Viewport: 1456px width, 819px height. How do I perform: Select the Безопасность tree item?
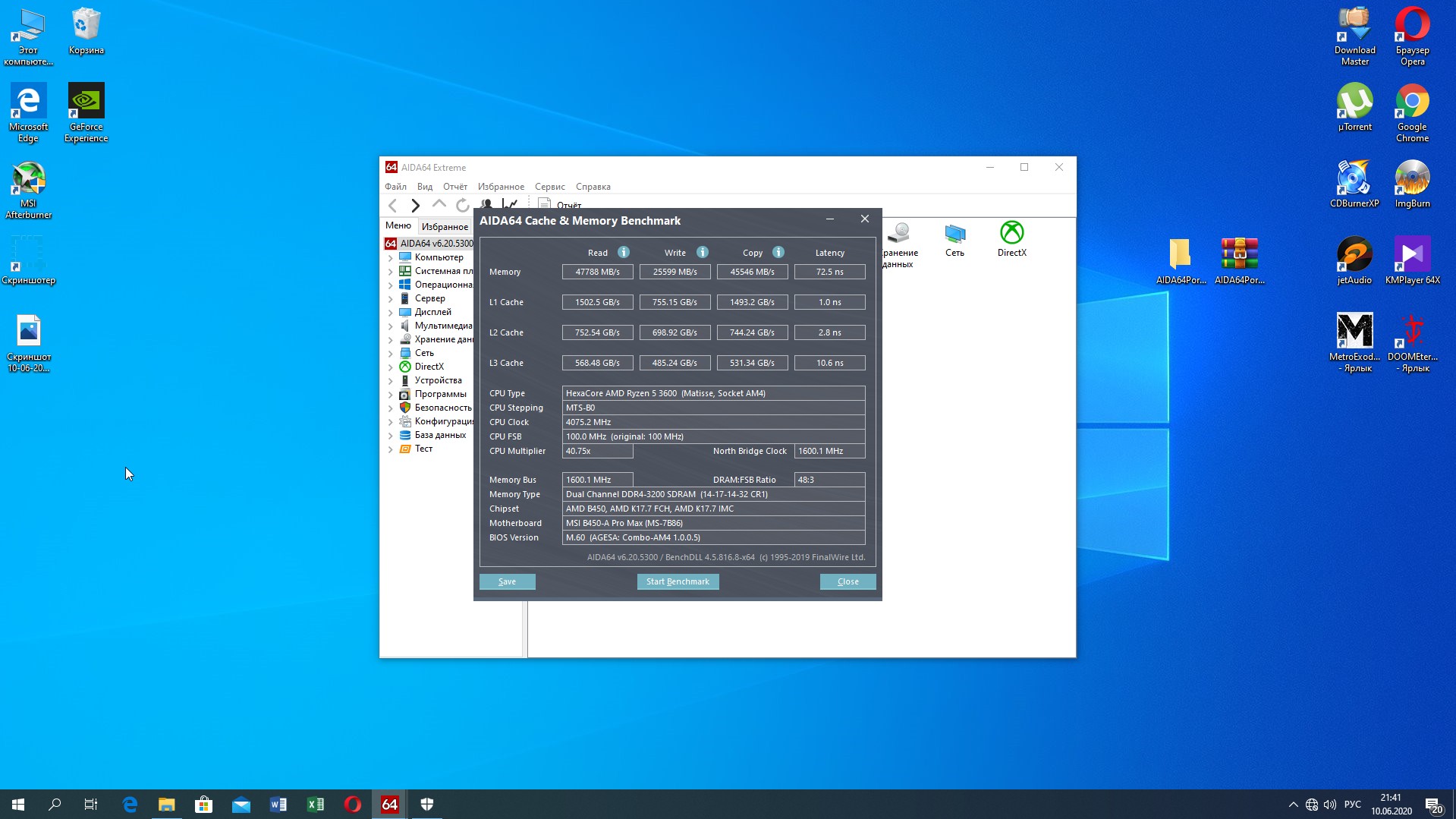point(443,408)
